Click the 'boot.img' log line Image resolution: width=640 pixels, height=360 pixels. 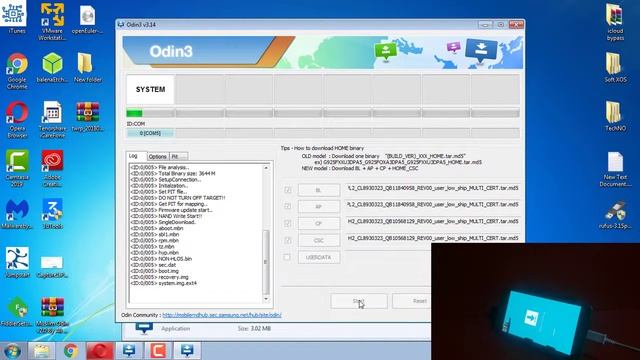[155, 271]
